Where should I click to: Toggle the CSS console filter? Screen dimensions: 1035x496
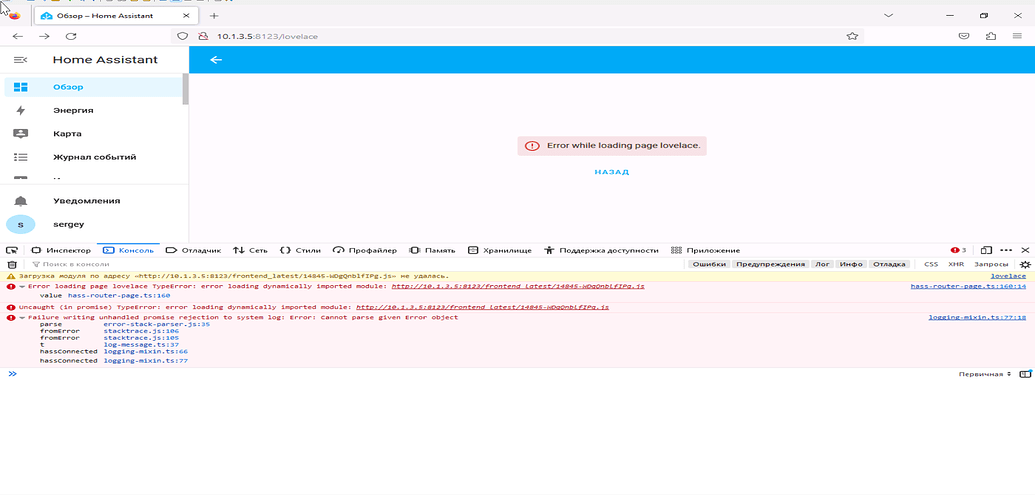coord(931,264)
